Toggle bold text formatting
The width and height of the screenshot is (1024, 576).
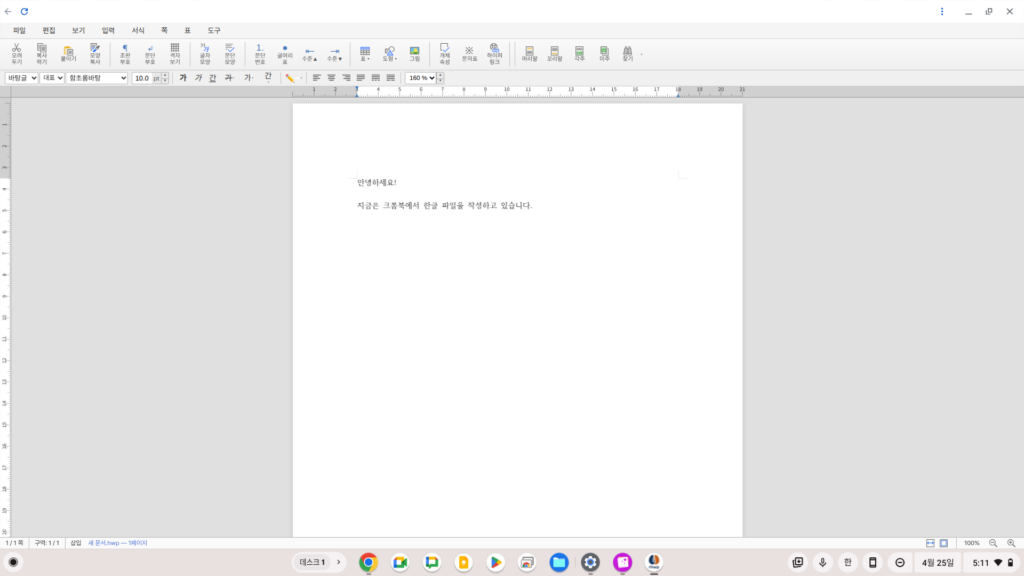click(183, 78)
